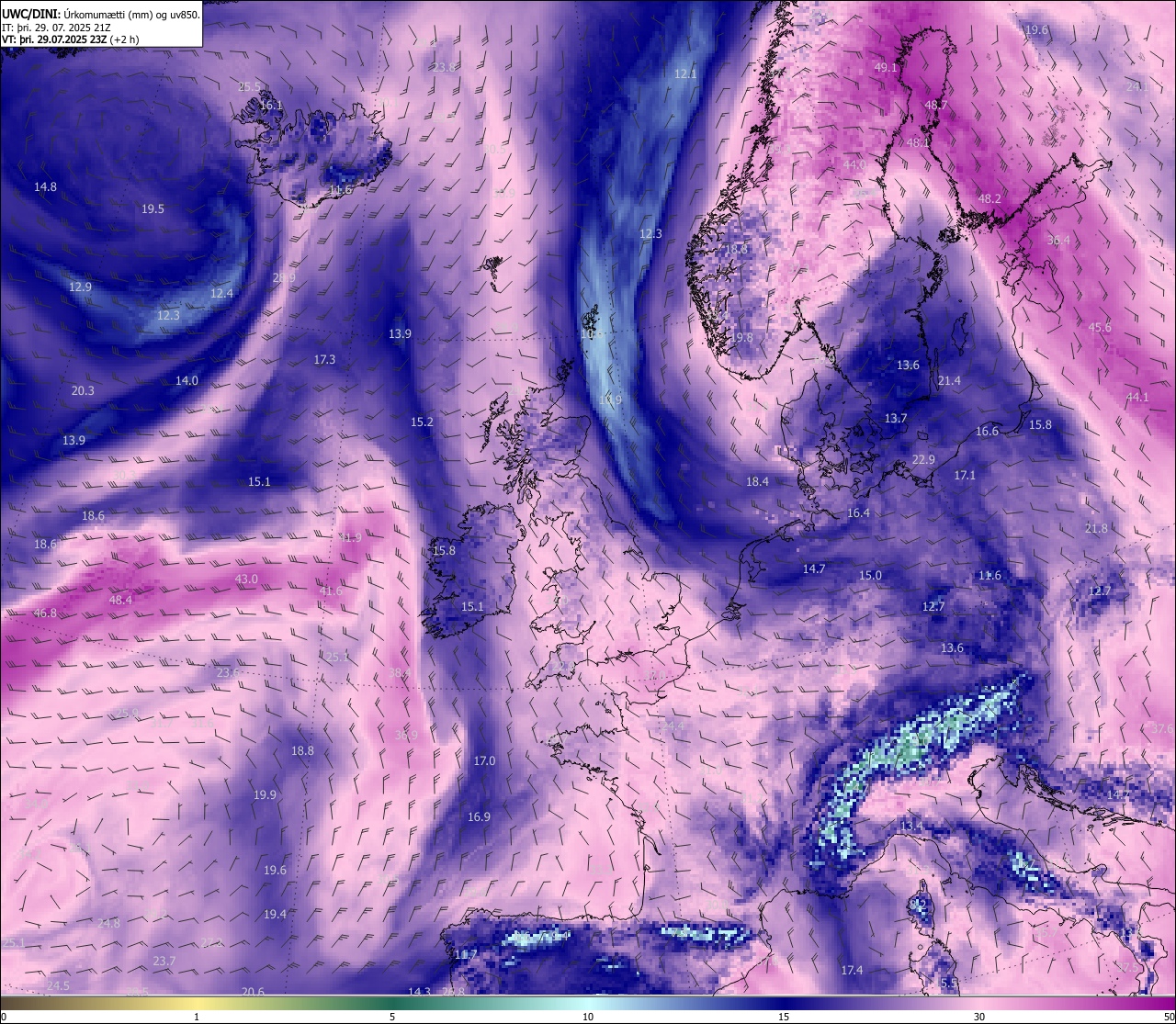Click the 44.1 value label
This screenshot has height=1024, width=1176.
tap(1137, 397)
